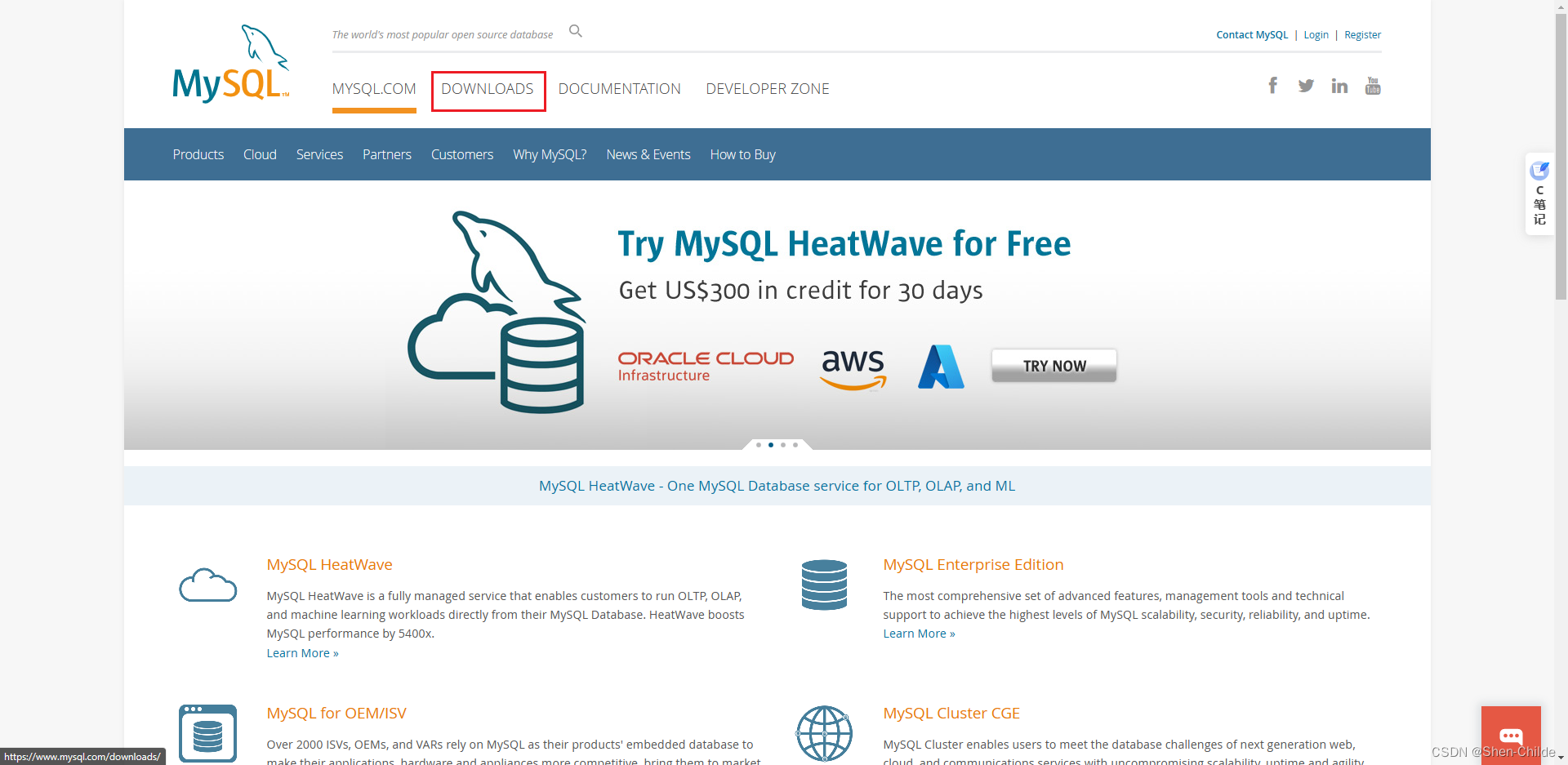Open the MySQL Cluster CGE heading link
This screenshot has width=1568, height=765.
(x=951, y=713)
